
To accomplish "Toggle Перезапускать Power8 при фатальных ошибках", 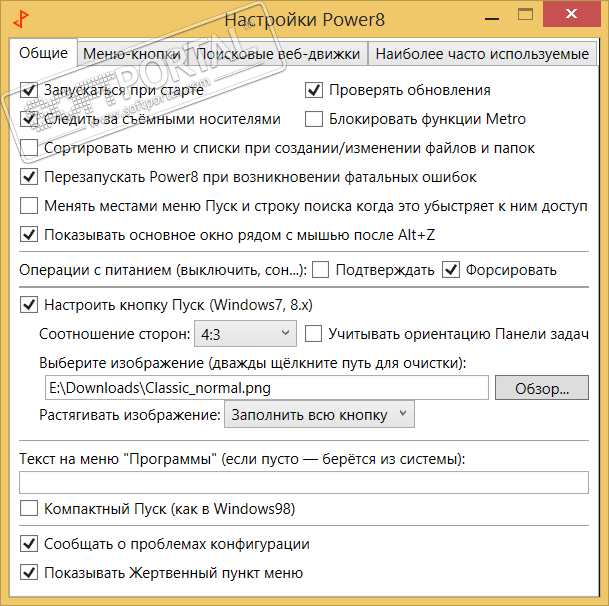I will coord(29,177).
